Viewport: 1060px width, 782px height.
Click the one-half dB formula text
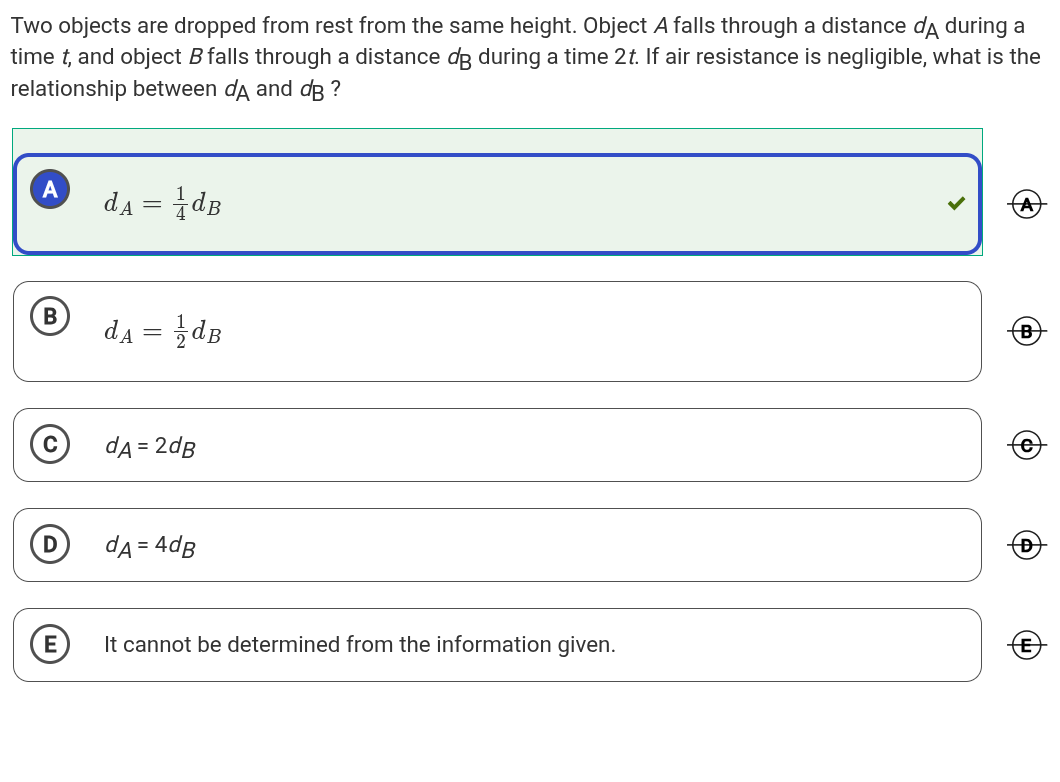pyautogui.click(x=163, y=330)
